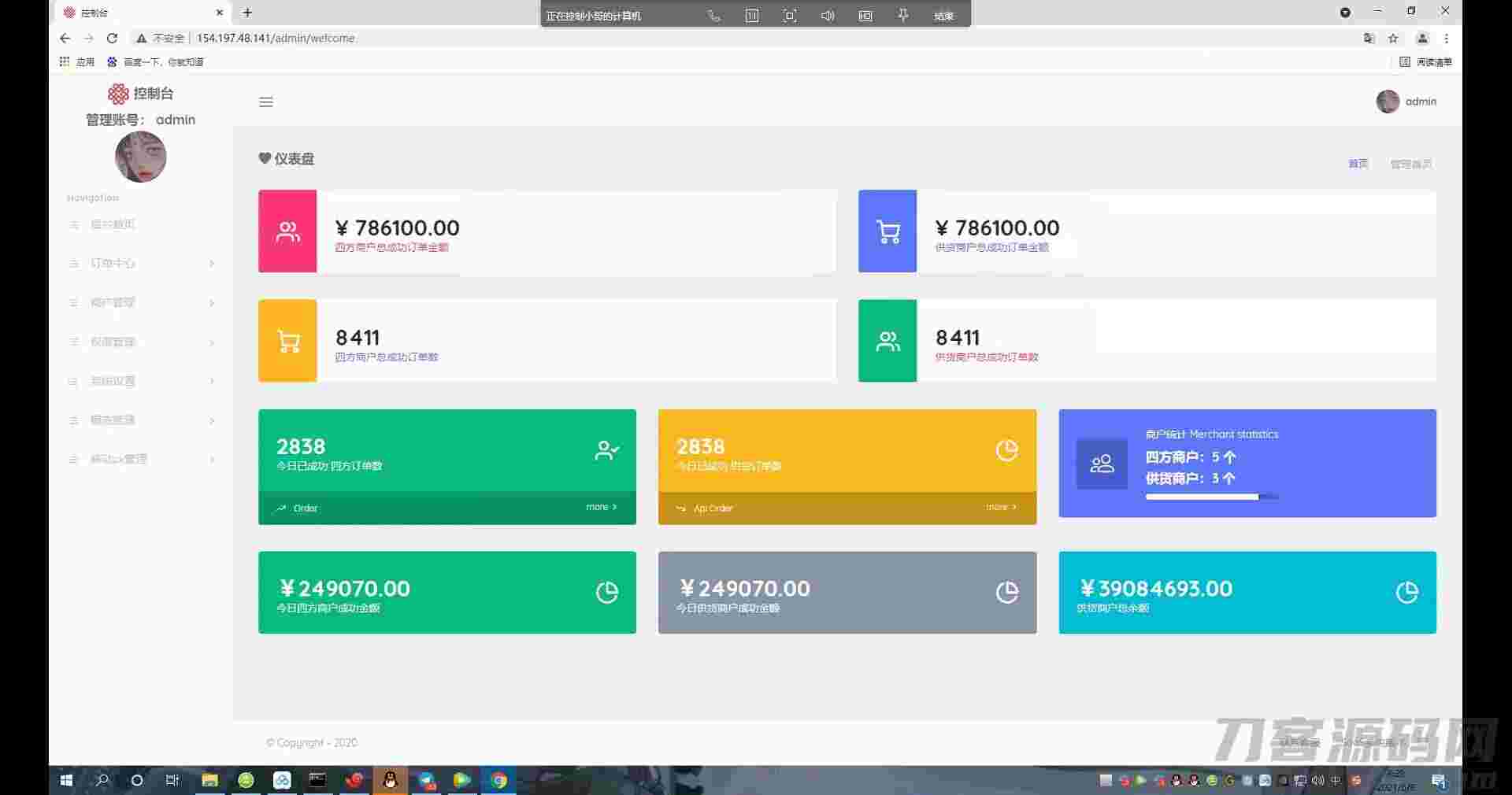Bookmark this page with the star icon
This screenshot has height=795, width=1512.
[1393, 38]
